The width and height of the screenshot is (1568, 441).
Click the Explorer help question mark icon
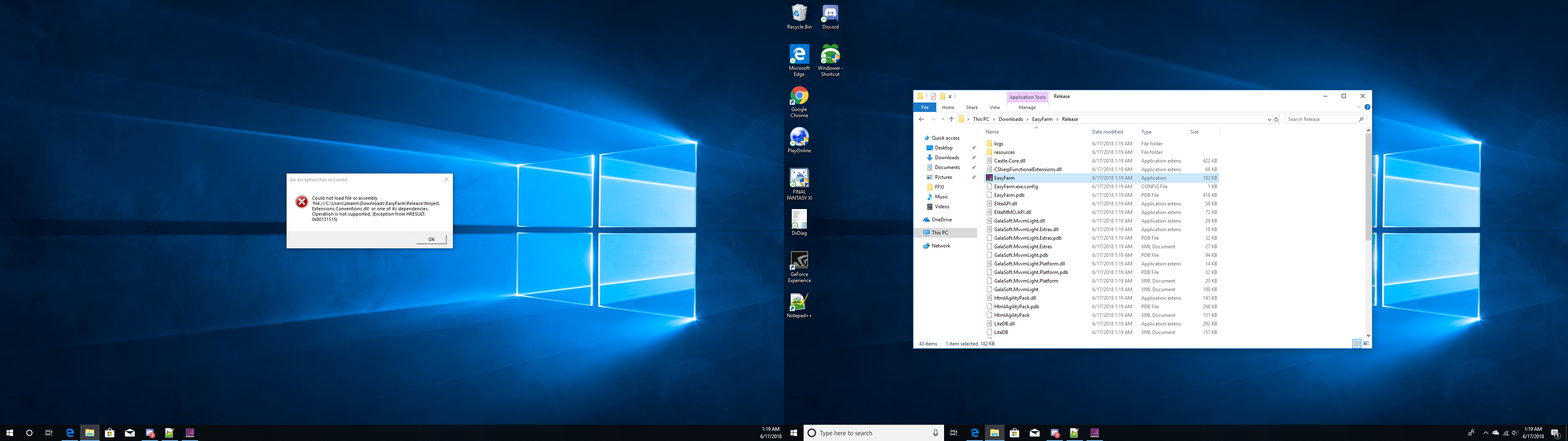click(x=1367, y=107)
